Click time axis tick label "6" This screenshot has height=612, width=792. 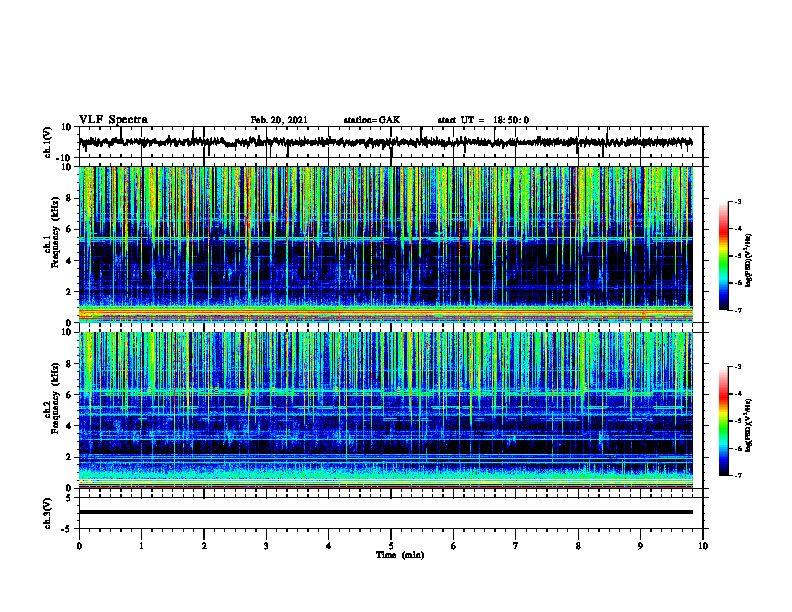[454, 546]
